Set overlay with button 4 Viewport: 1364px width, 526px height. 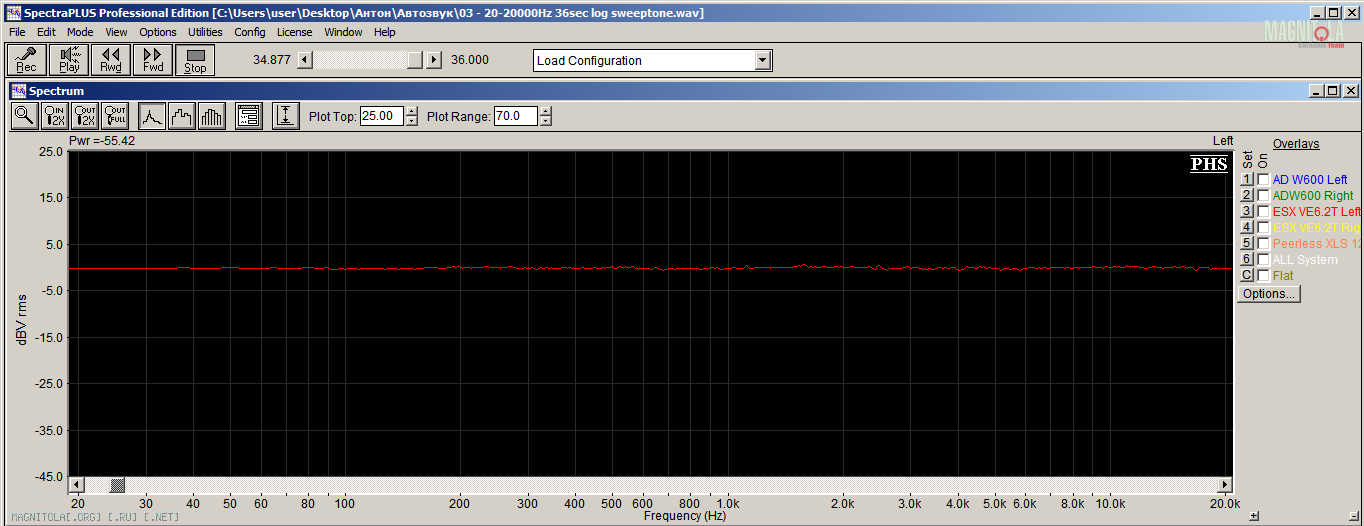click(1247, 228)
